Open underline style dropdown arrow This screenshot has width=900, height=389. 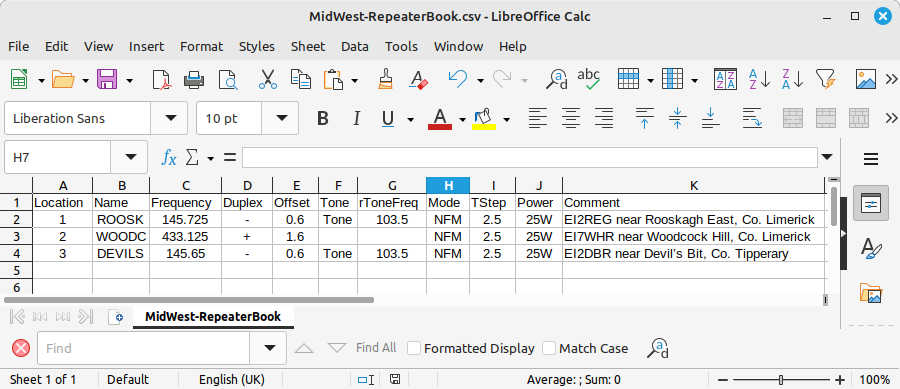pos(410,119)
